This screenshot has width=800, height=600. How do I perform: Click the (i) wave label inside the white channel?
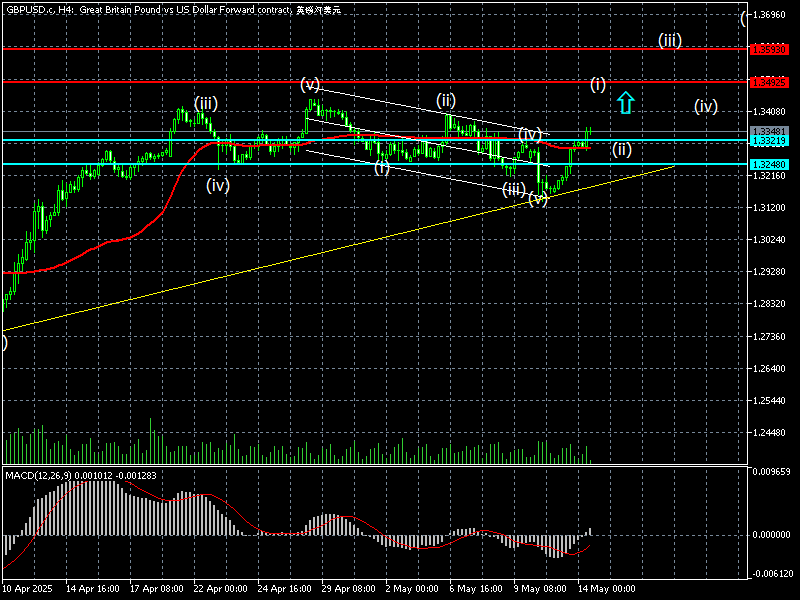(382, 167)
